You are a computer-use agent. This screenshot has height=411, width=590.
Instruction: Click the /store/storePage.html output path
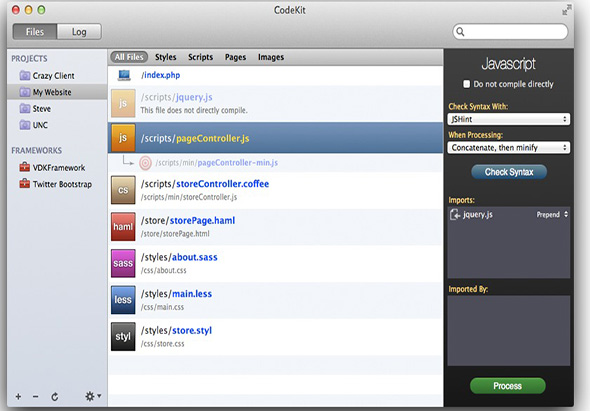(175, 234)
